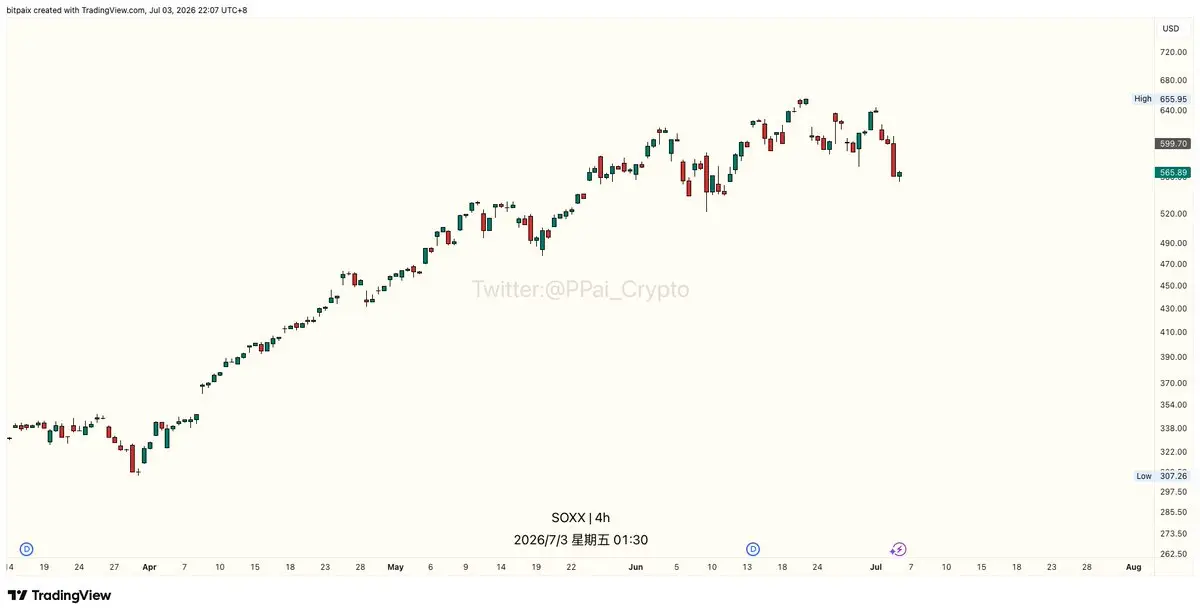
Task: Click the 2026/7/3 01:30 timestamp text
Action: (581, 540)
